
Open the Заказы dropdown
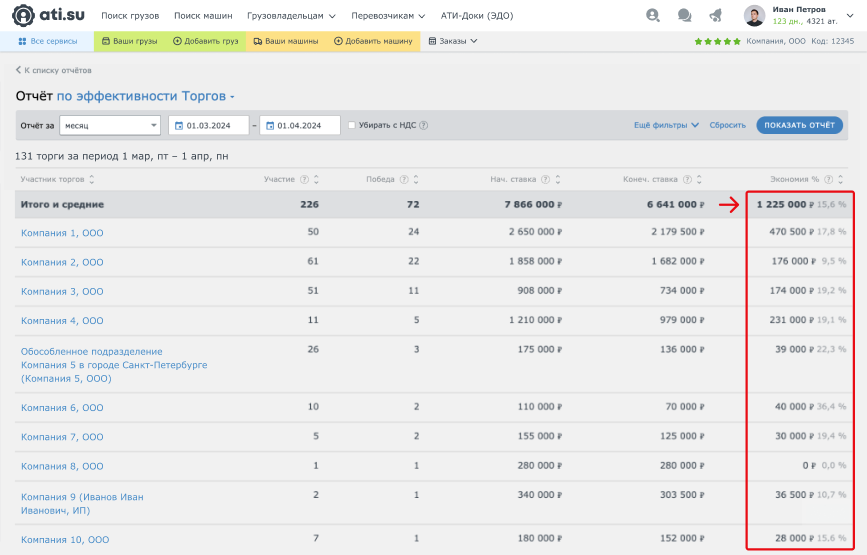[x=453, y=41]
